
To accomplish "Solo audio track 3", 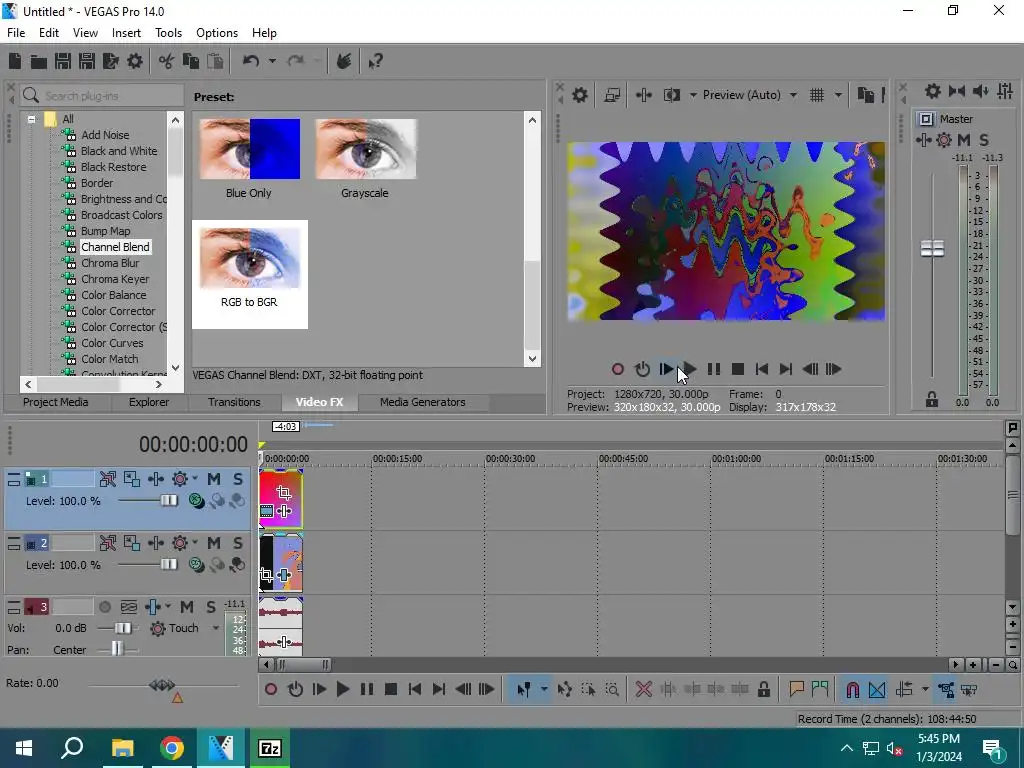I will (x=211, y=607).
